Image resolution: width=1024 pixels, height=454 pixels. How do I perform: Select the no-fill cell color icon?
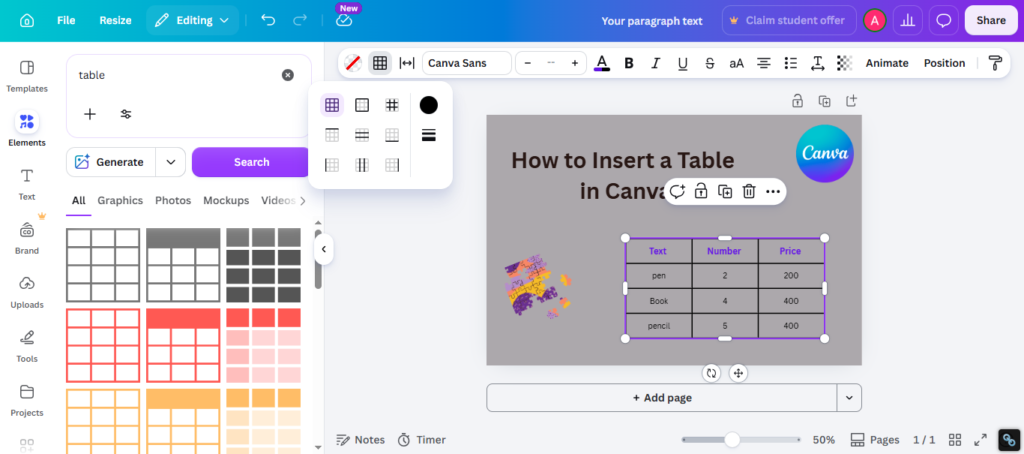353,63
